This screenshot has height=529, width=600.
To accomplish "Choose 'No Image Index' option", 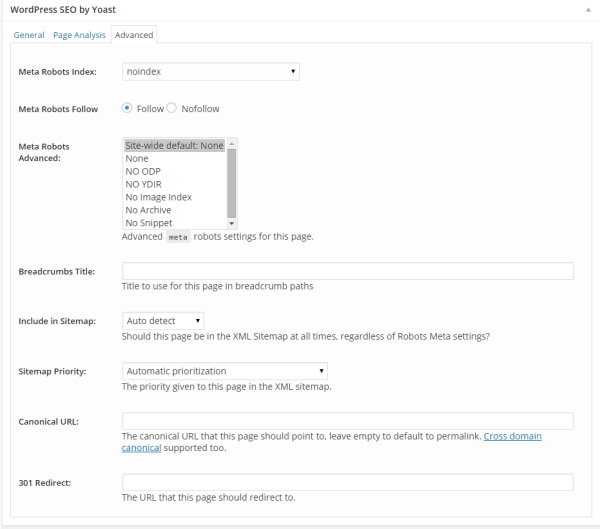I will (174, 197).
